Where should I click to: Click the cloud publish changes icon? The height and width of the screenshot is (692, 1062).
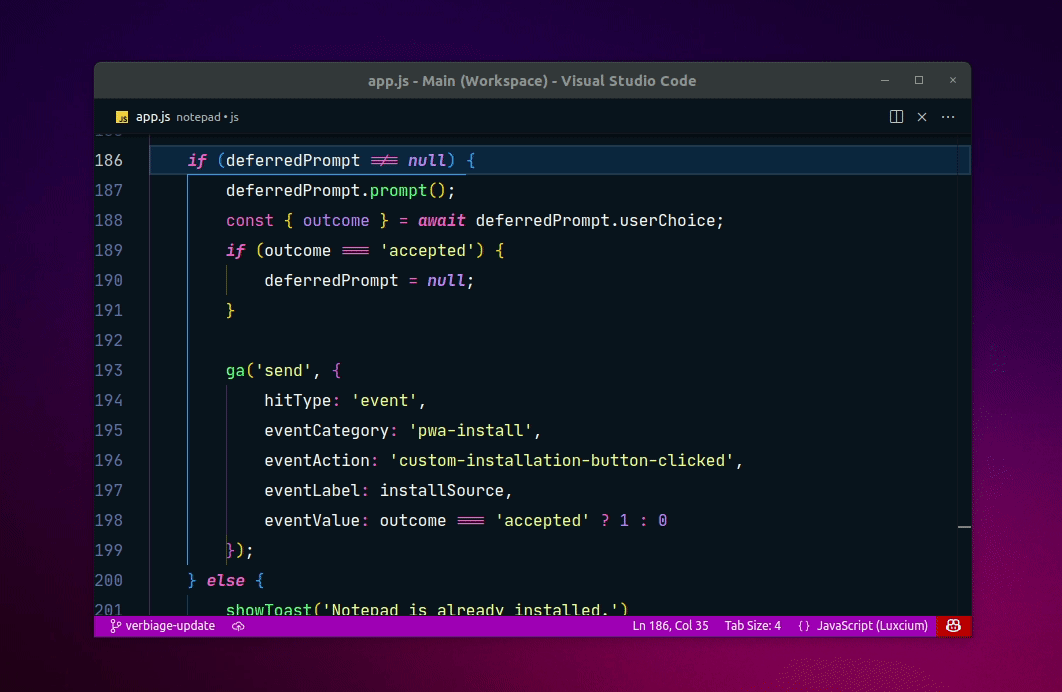pos(238,626)
